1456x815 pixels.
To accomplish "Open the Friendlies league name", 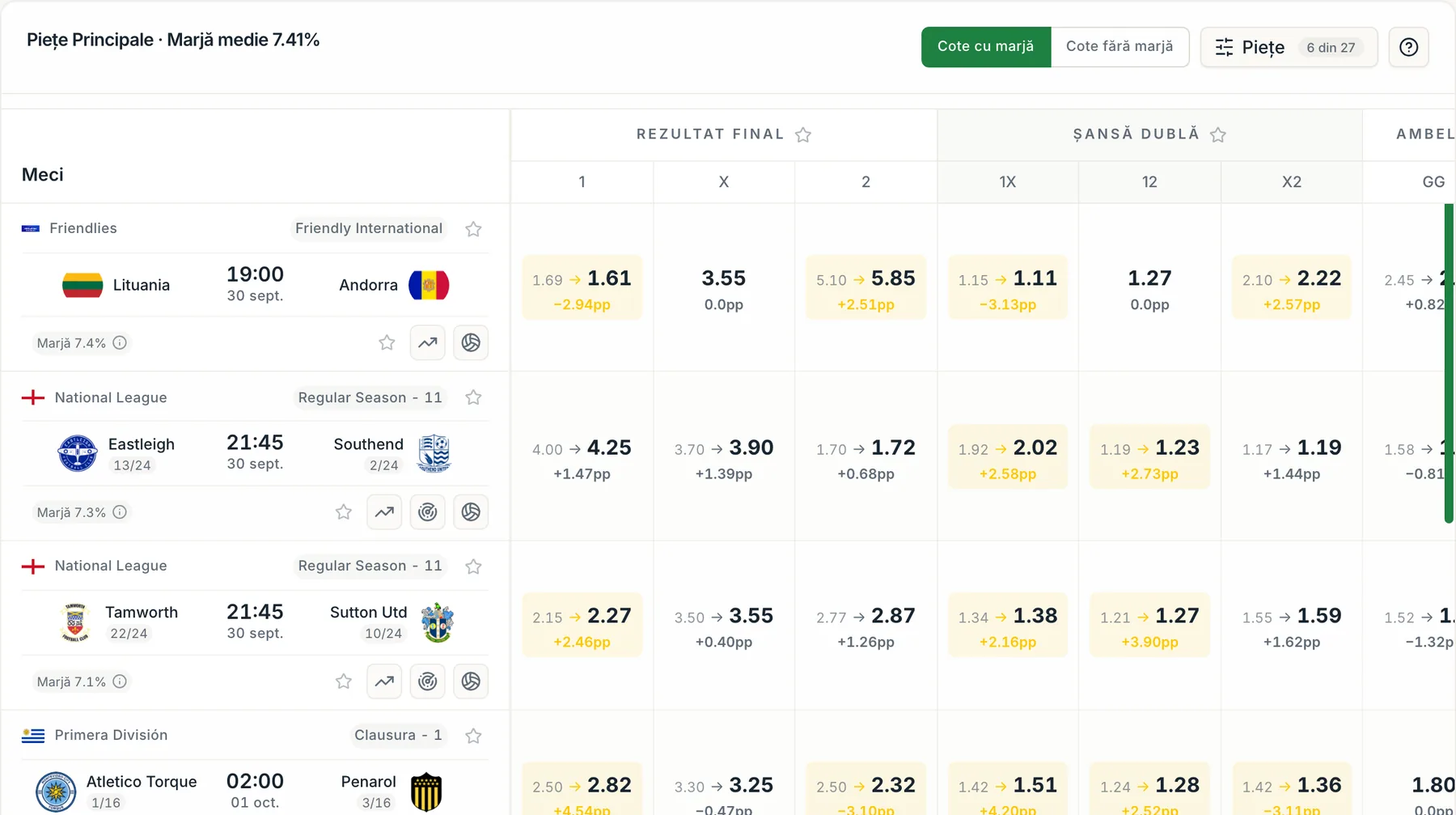I will tap(83, 228).
